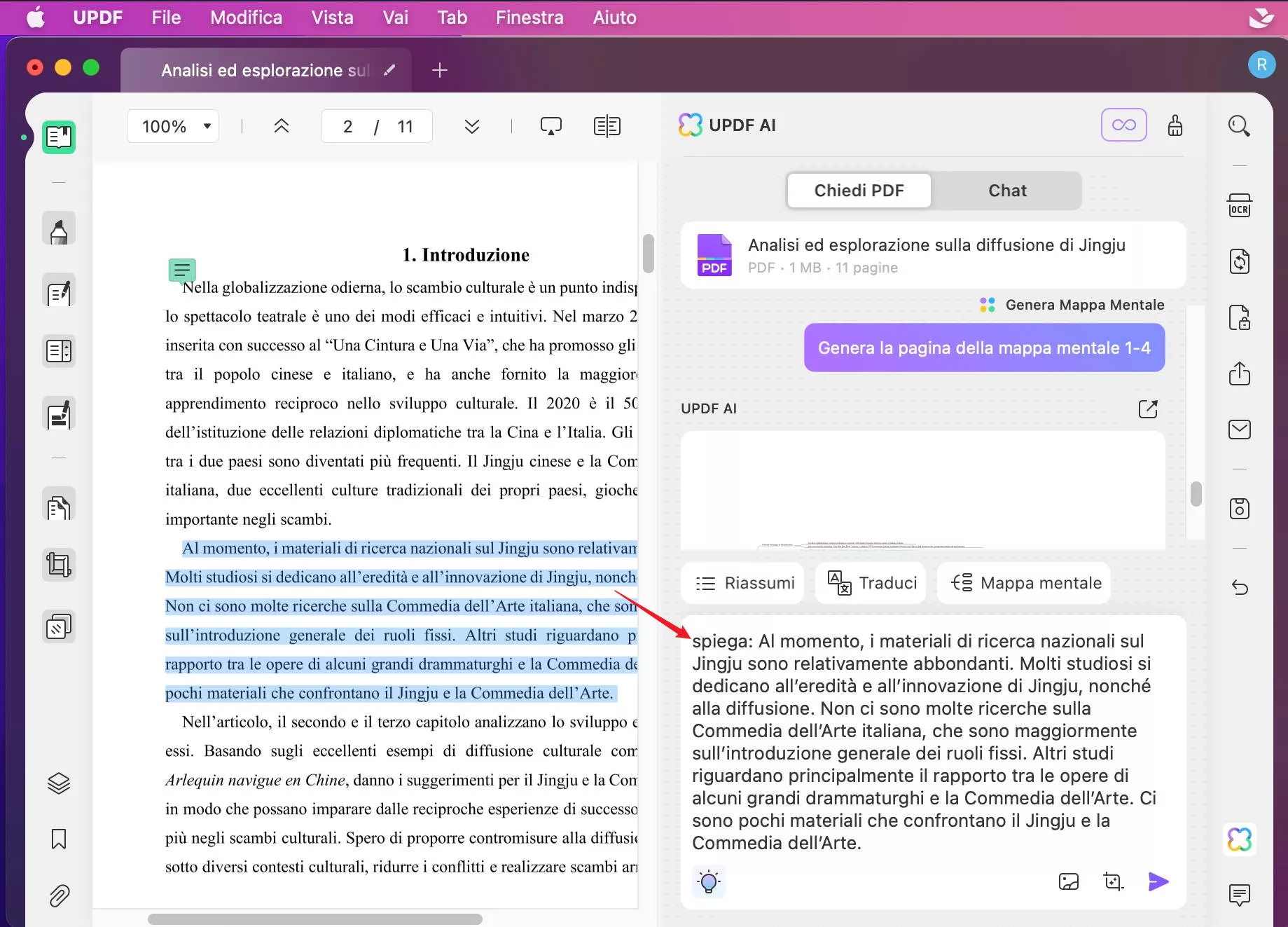The width and height of the screenshot is (1288, 927).
Task: Click the Undo arrow icon
Action: point(1239,587)
